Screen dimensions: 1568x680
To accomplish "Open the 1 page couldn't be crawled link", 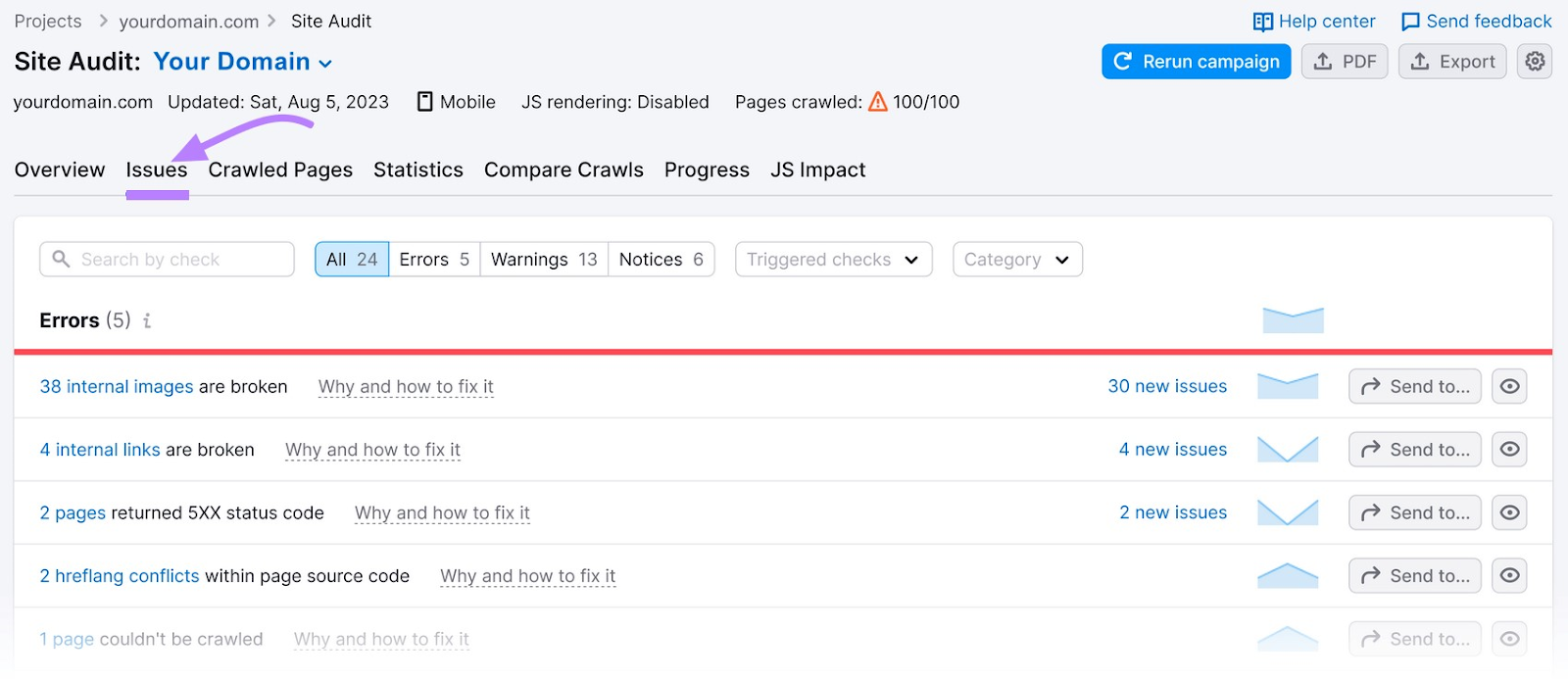I will 68,639.
